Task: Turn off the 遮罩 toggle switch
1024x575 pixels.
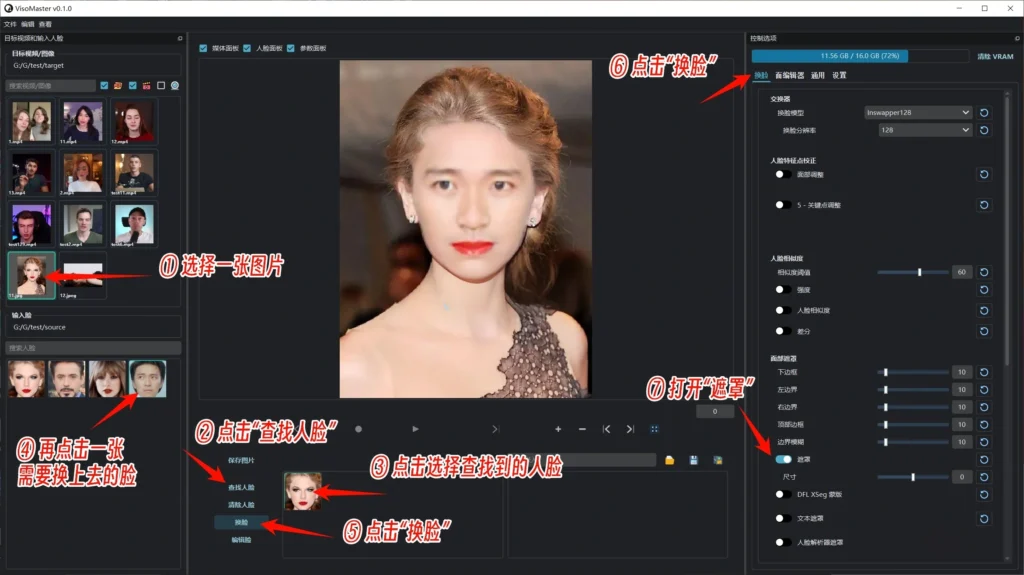Action: point(783,460)
